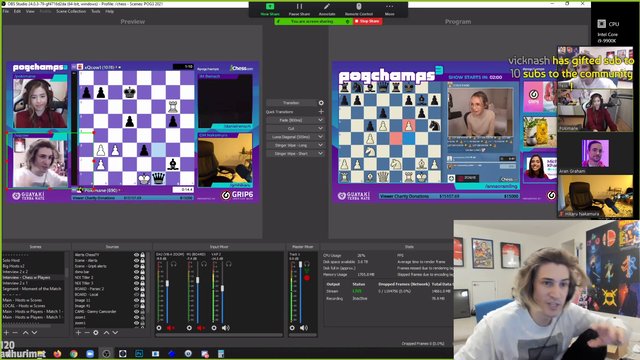Unlock the NDI Titler 3 source

click(x=142, y=283)
